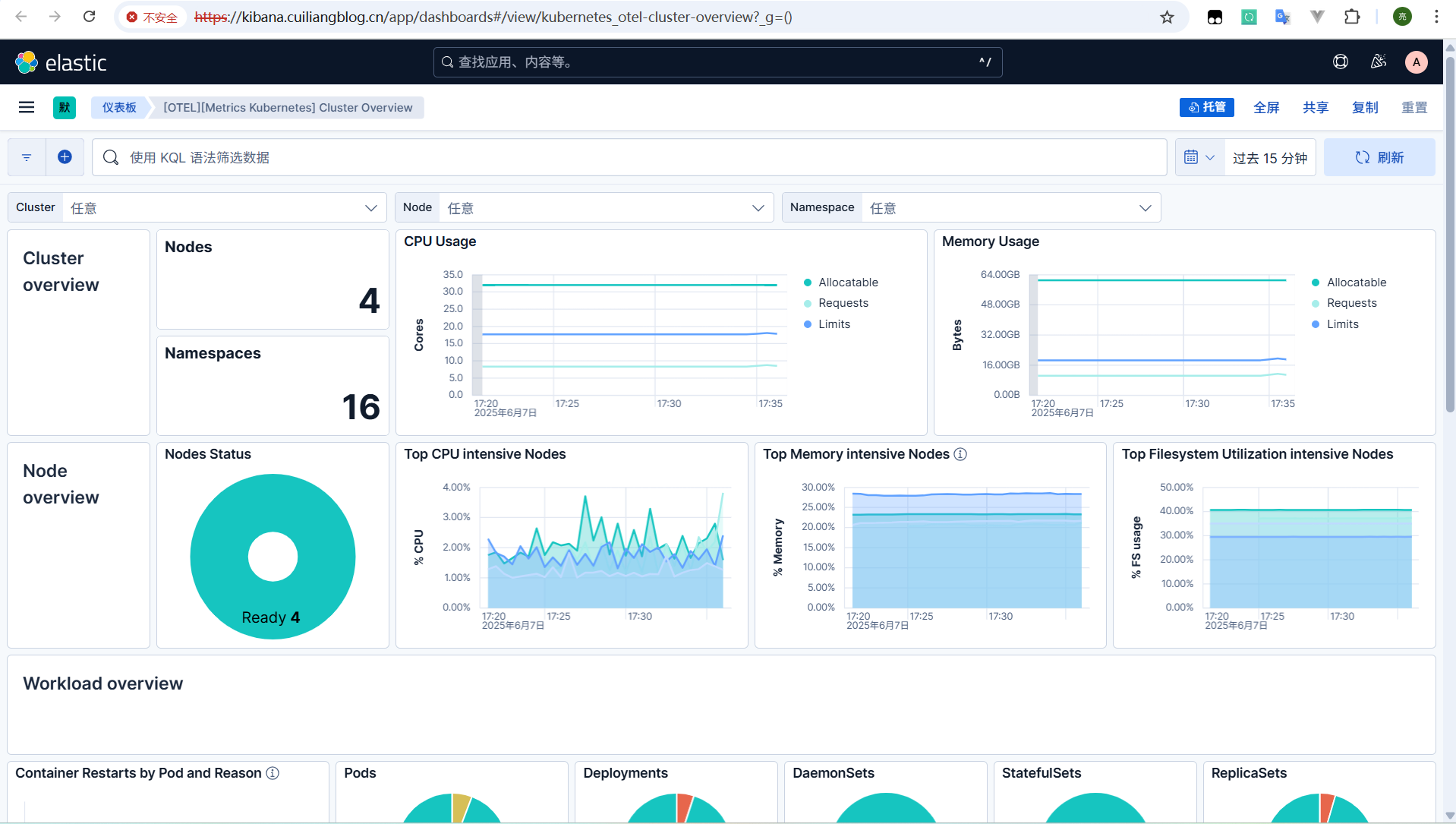Image resolution: width=1456 pixels, height=824 pixels.
Task: Open the 共享 share menu
Action: (1316, 107)
